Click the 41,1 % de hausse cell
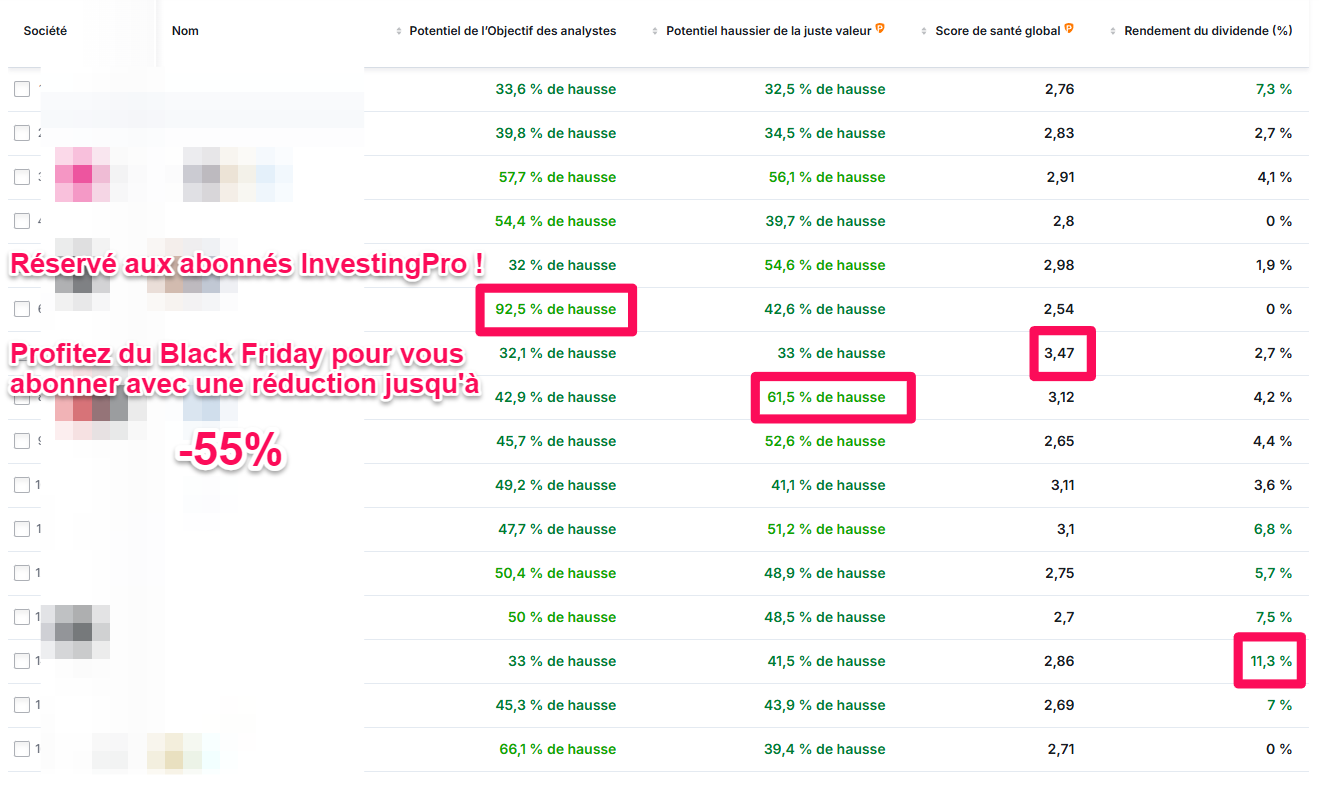The image size is (1319, 792). 828,485
